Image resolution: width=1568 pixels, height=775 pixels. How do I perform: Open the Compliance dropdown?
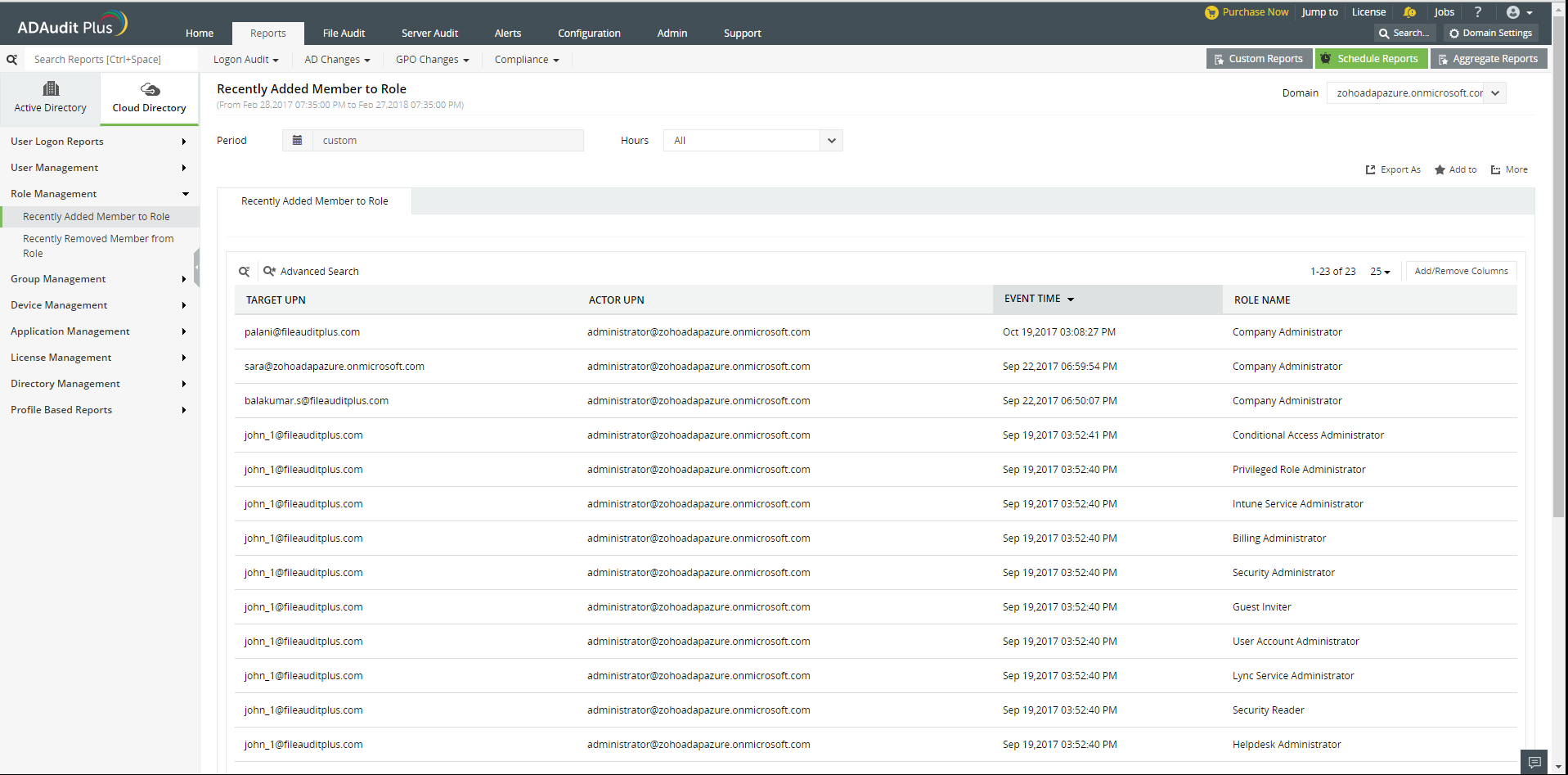(x=527, y=60)
